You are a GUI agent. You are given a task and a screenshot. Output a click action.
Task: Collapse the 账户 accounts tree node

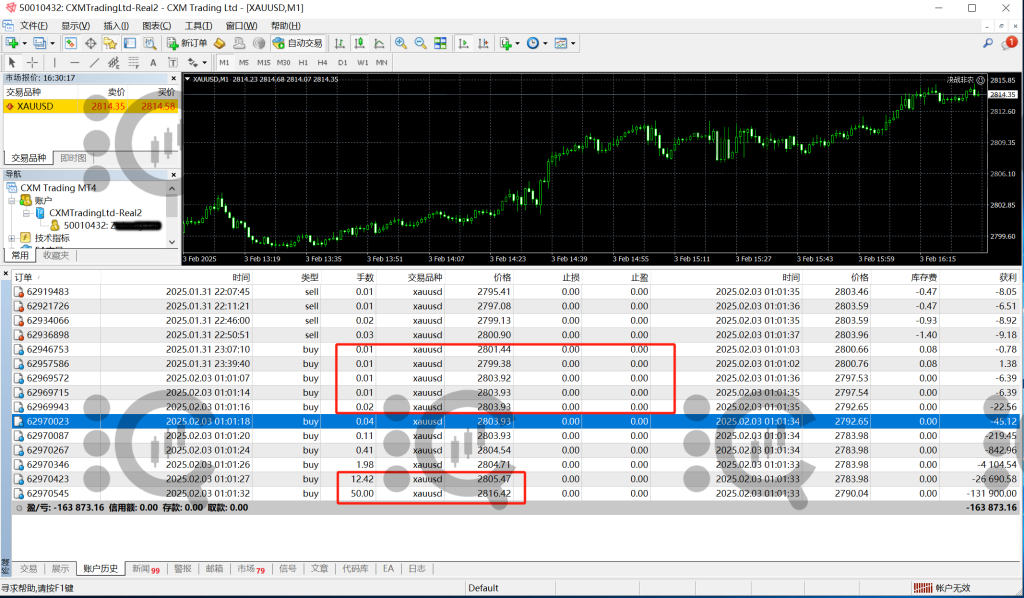tap(11, 200)
